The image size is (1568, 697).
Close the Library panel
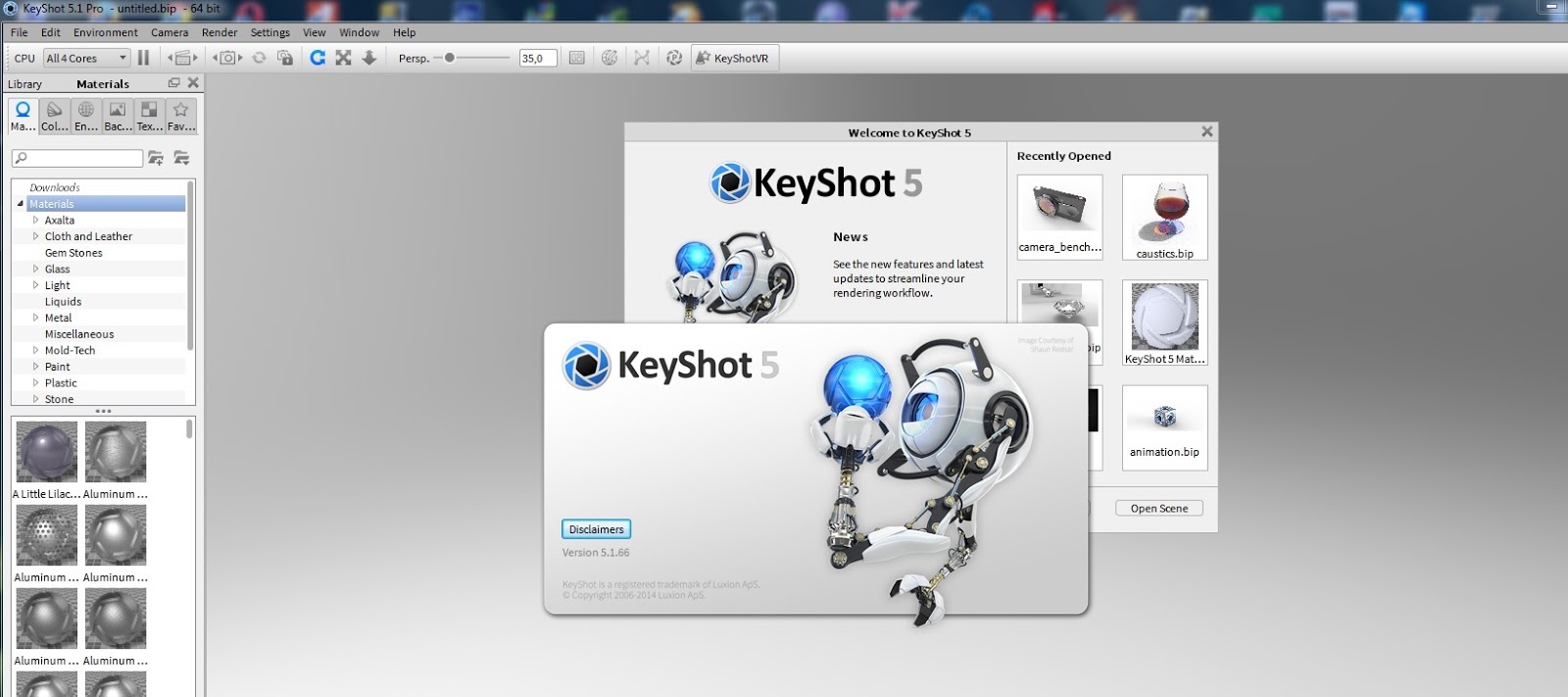click(193, 83)
